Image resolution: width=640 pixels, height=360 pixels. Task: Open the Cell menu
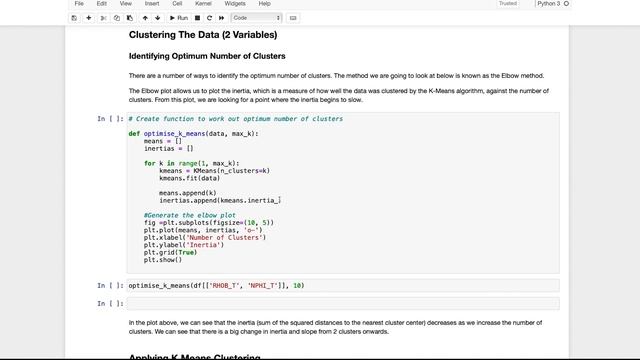pyautogui.click(x=177, y=4)
